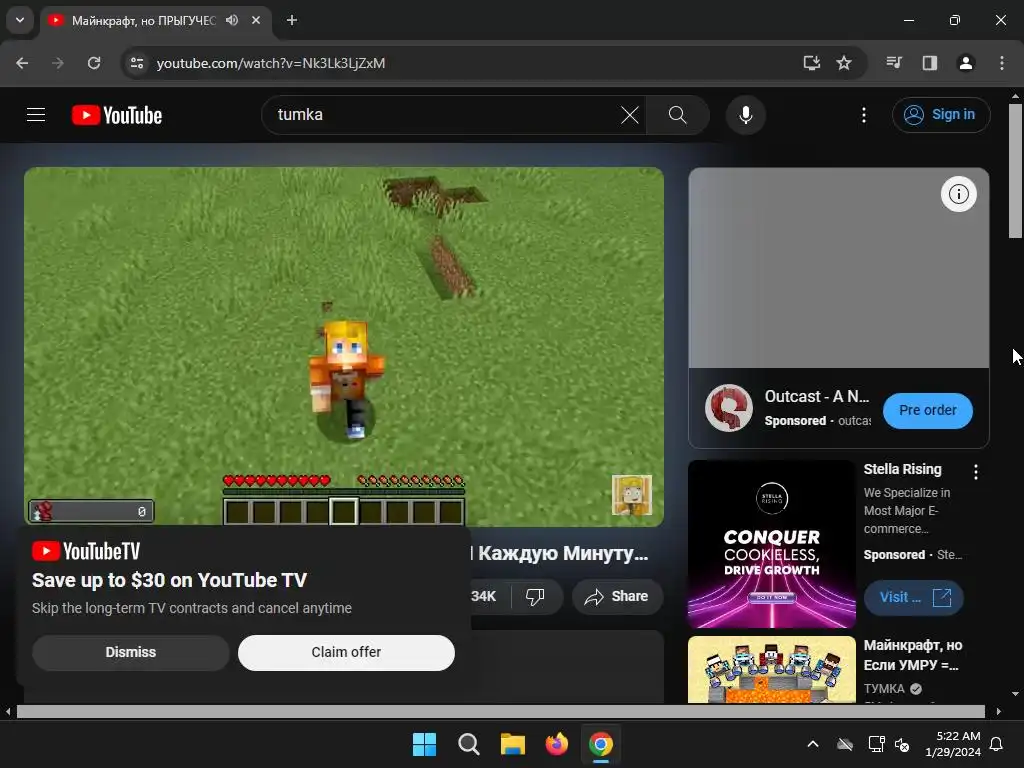Open the YouTube hamburger guide menu
1024x768 pixels.
click(36, 115)
